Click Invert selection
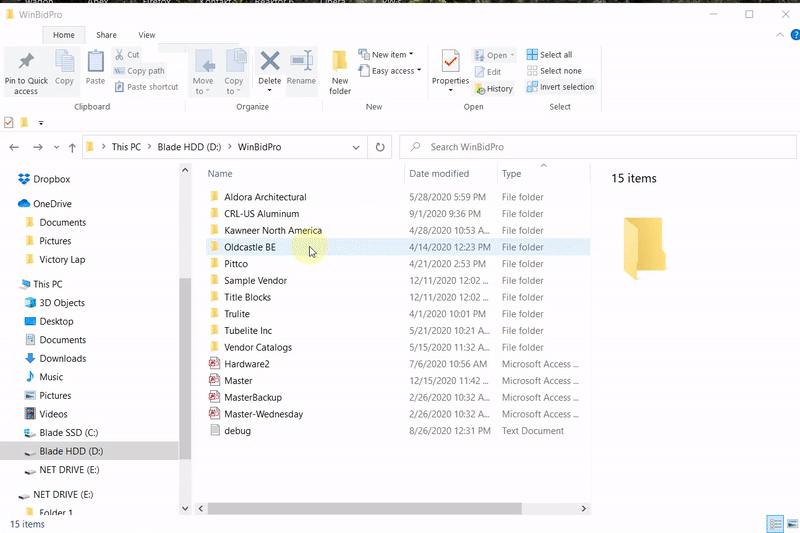The width and height of the screenshot is (800, 533). (561, 87)
